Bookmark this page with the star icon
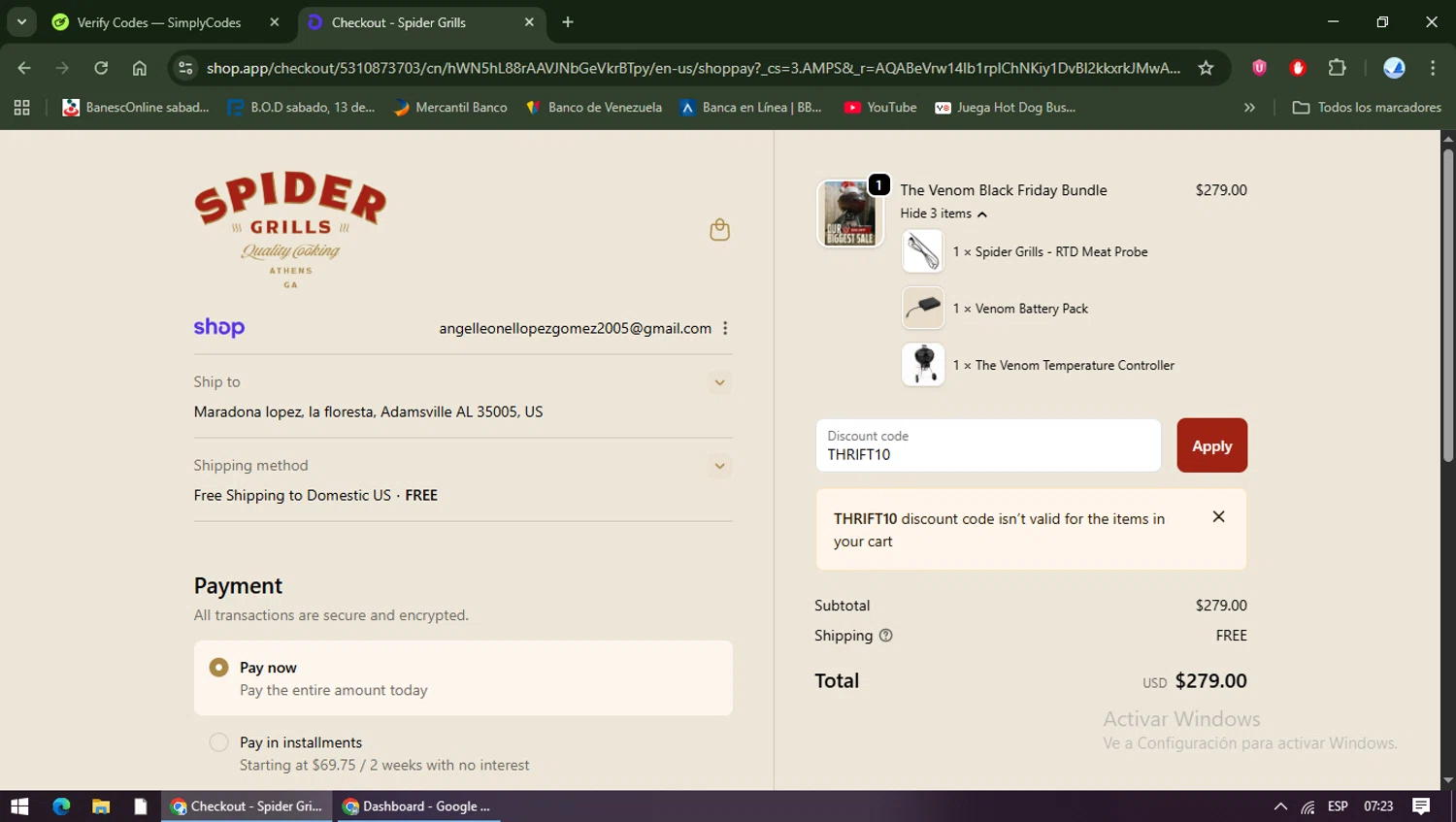The height and width of the screenshot is (822, 1456). [1206, 68]
